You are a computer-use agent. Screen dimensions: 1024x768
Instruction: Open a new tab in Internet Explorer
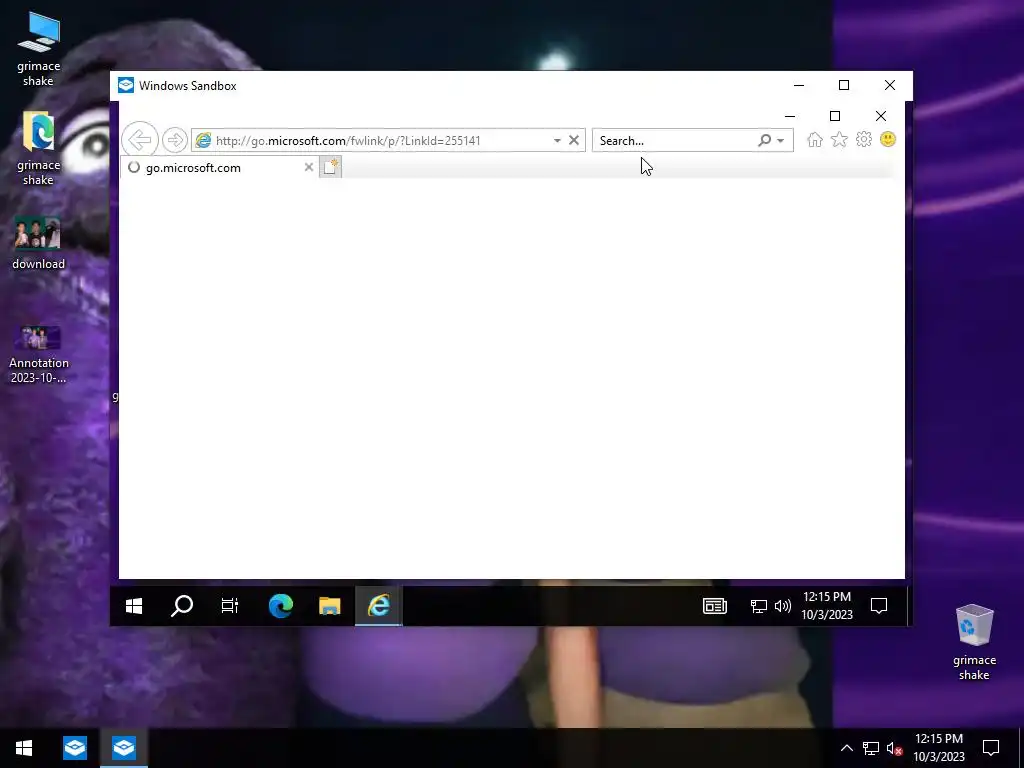click(x=330, y=167)
